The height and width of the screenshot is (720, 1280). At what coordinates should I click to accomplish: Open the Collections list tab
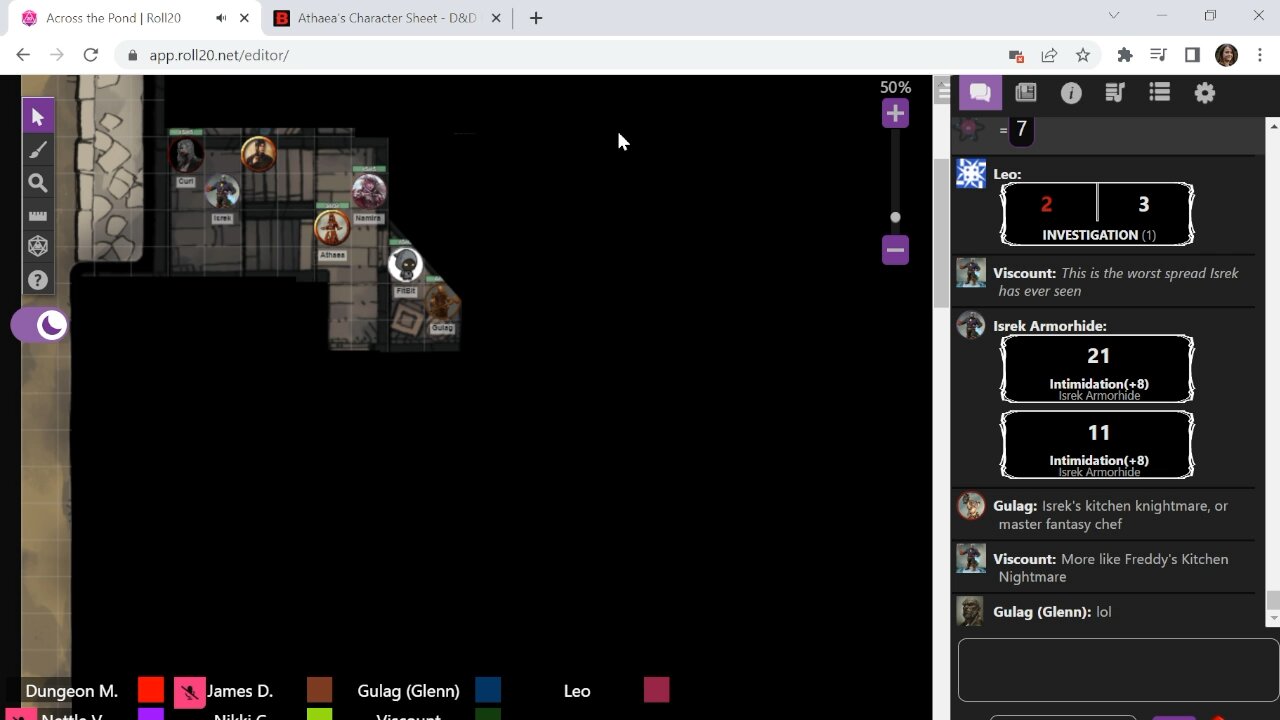1160,93
